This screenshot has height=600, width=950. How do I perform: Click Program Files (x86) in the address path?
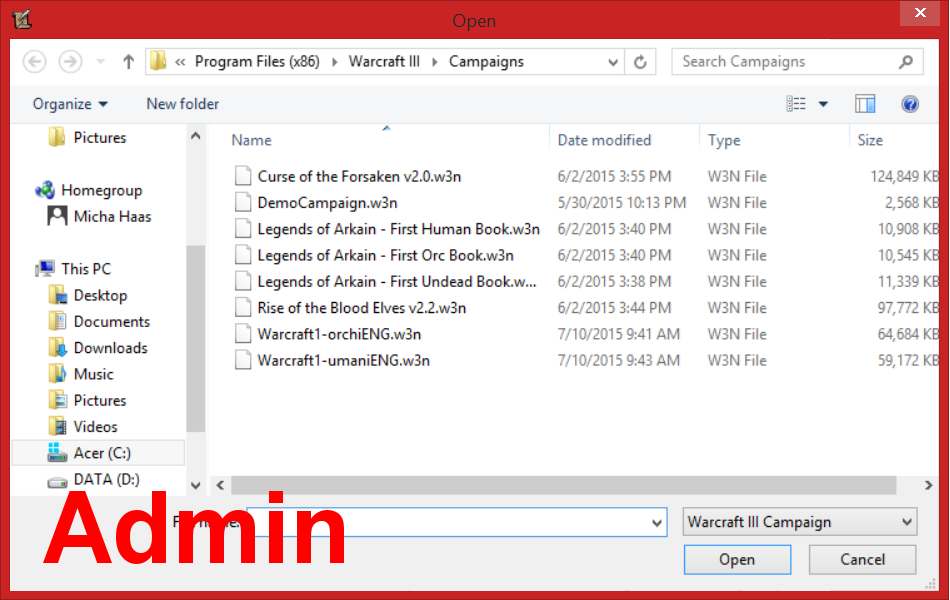tap(257, 62)
